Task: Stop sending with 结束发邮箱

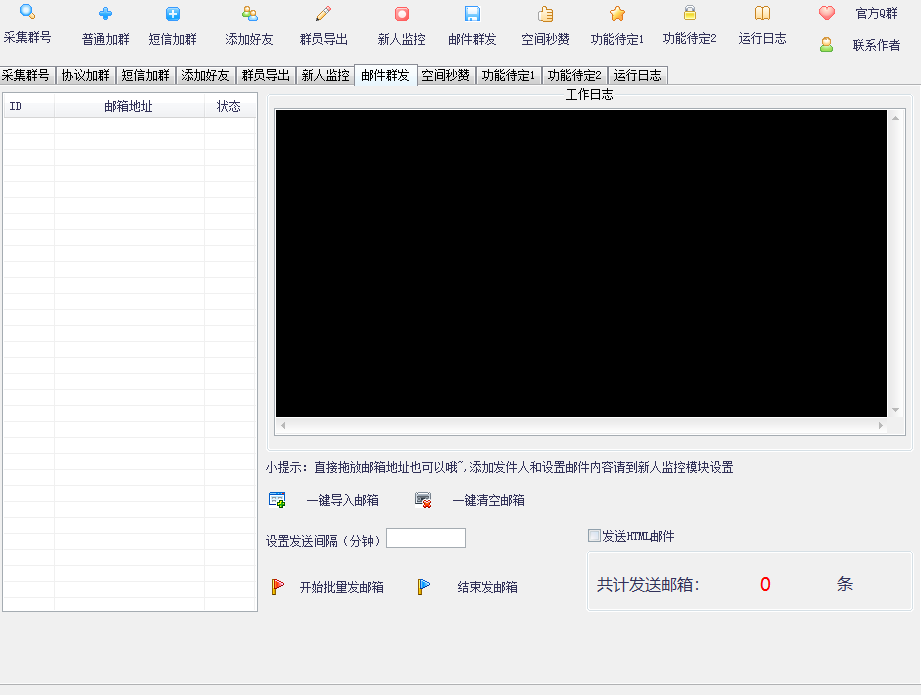Action: tap(488, 587)
